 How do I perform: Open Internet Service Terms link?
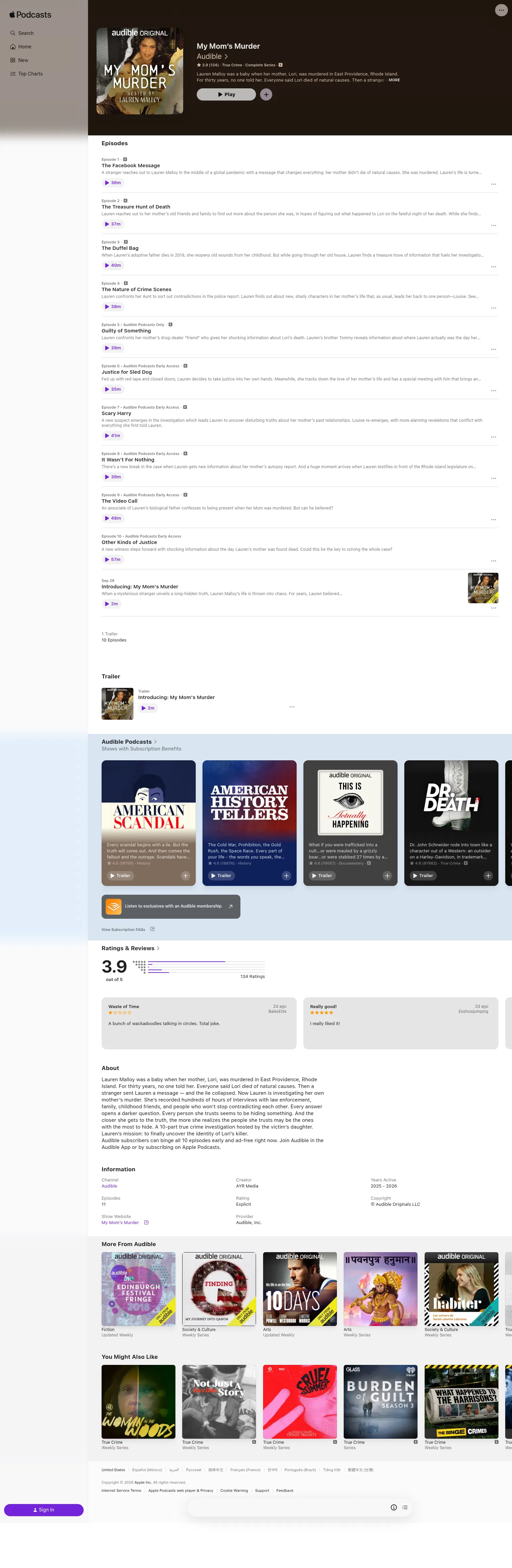coord(121,1490)
